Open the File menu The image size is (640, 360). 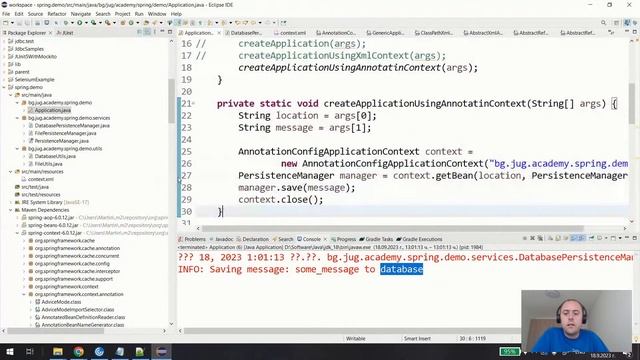pos(6,14)
